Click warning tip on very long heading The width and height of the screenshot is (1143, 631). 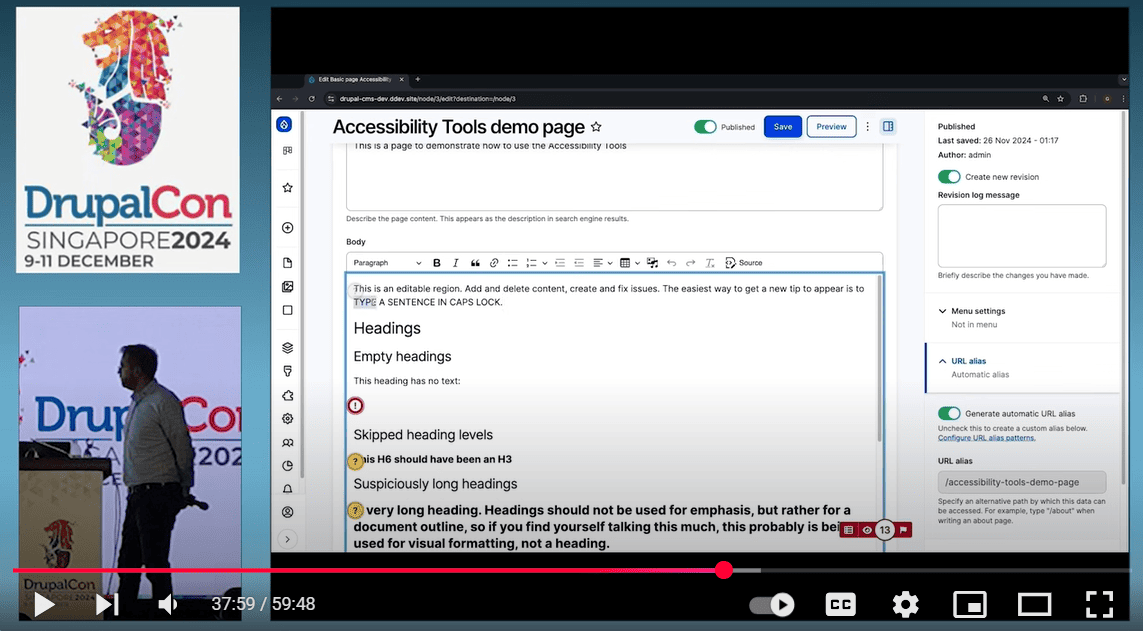pos(355,511)
